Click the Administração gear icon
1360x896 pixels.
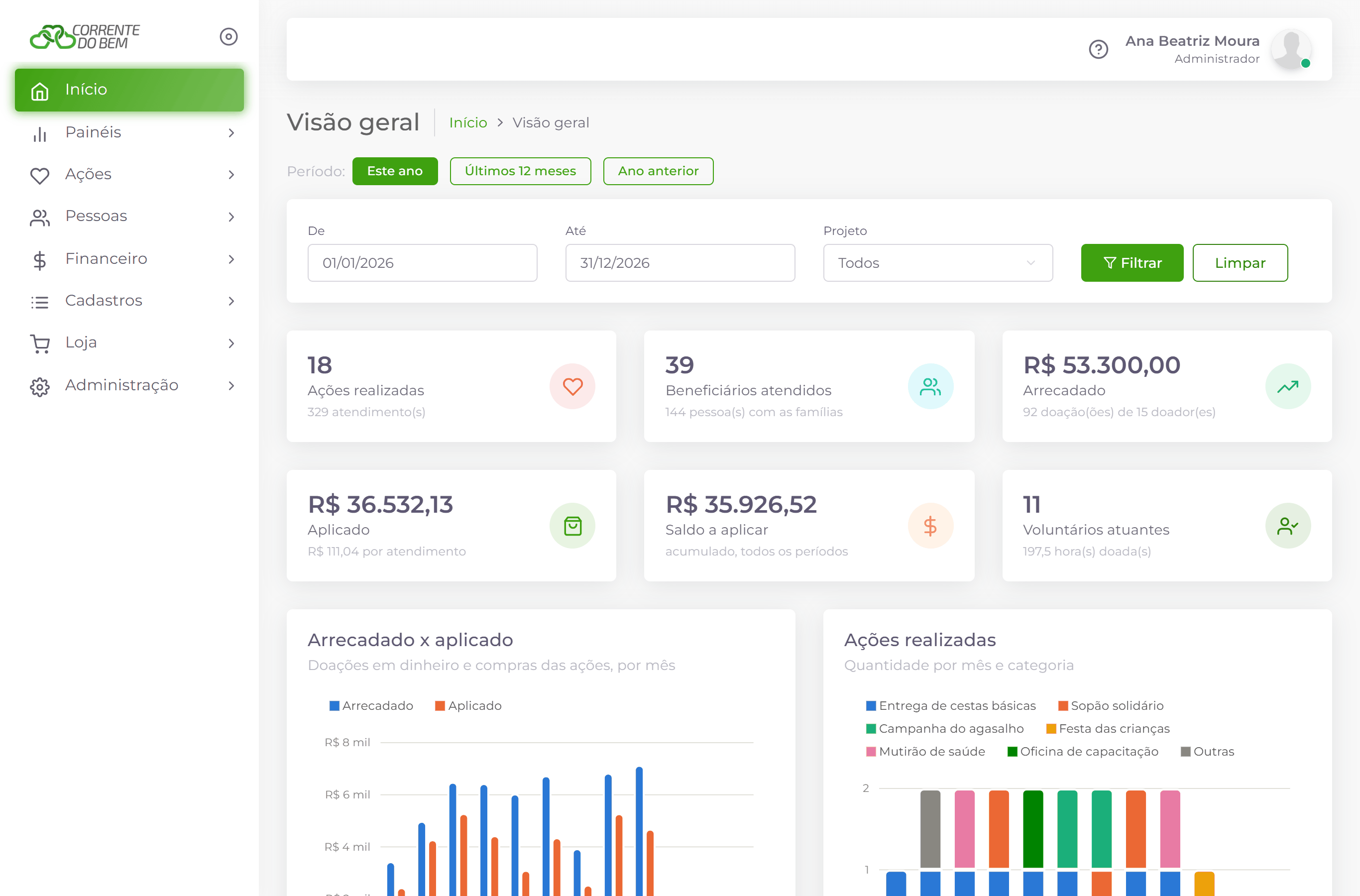[39, 386]
